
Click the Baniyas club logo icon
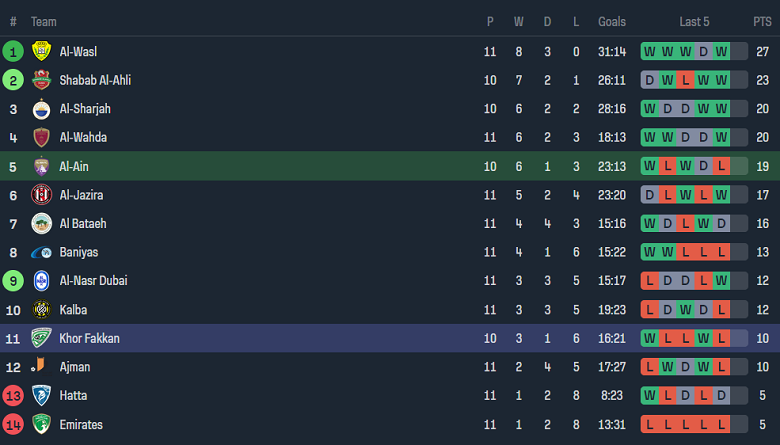coord(41,252)
